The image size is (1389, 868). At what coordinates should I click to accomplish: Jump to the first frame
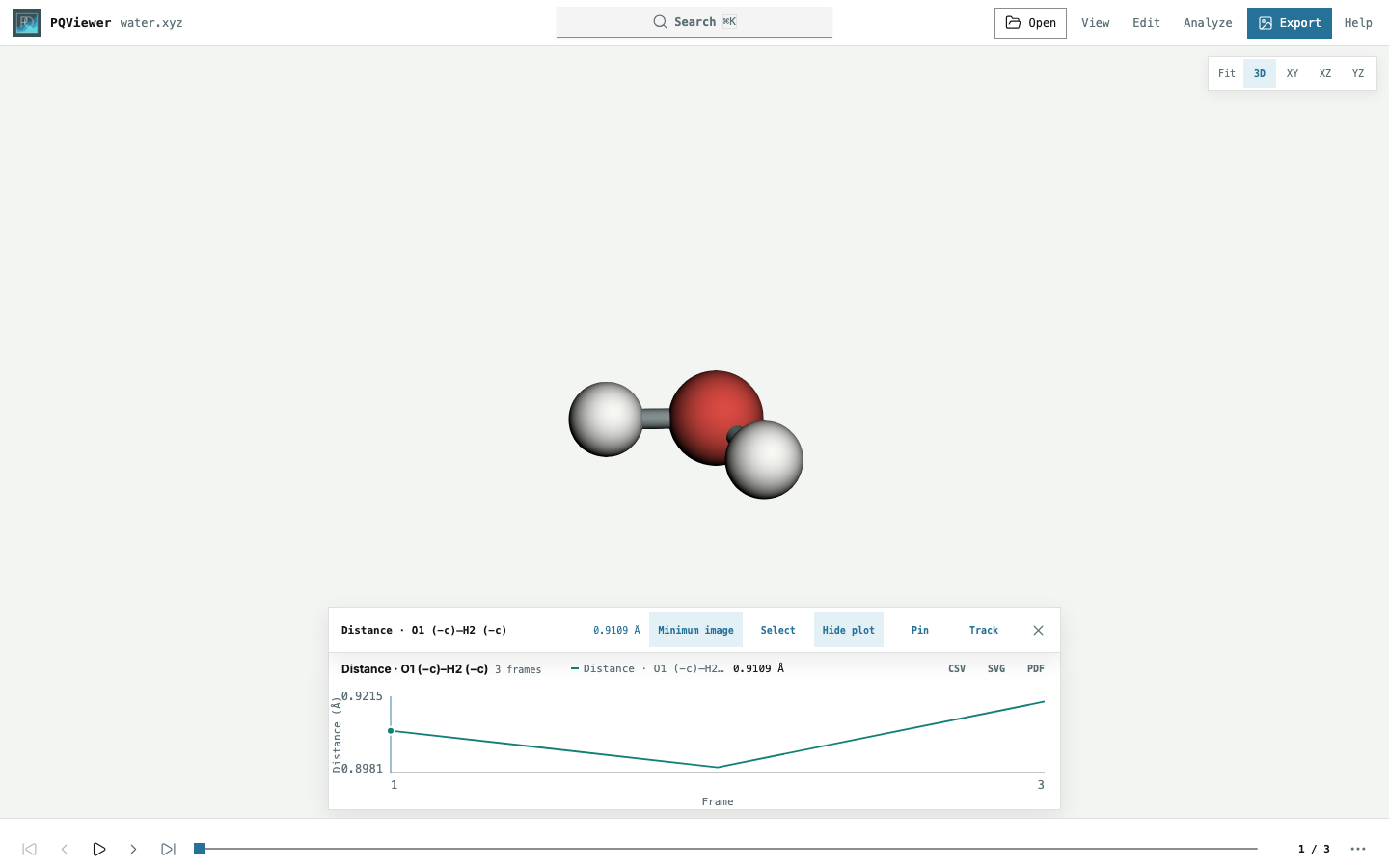(x=30, y=849)
